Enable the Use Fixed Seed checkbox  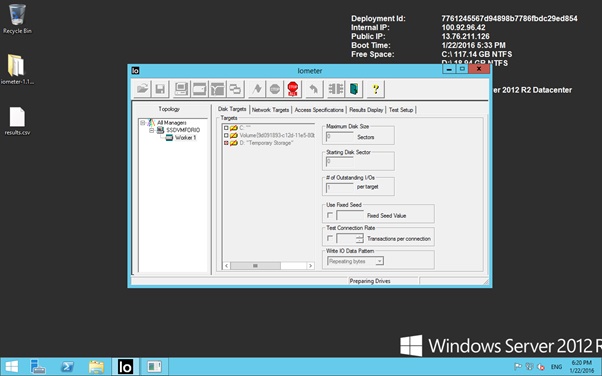click(x=329, y=215)
